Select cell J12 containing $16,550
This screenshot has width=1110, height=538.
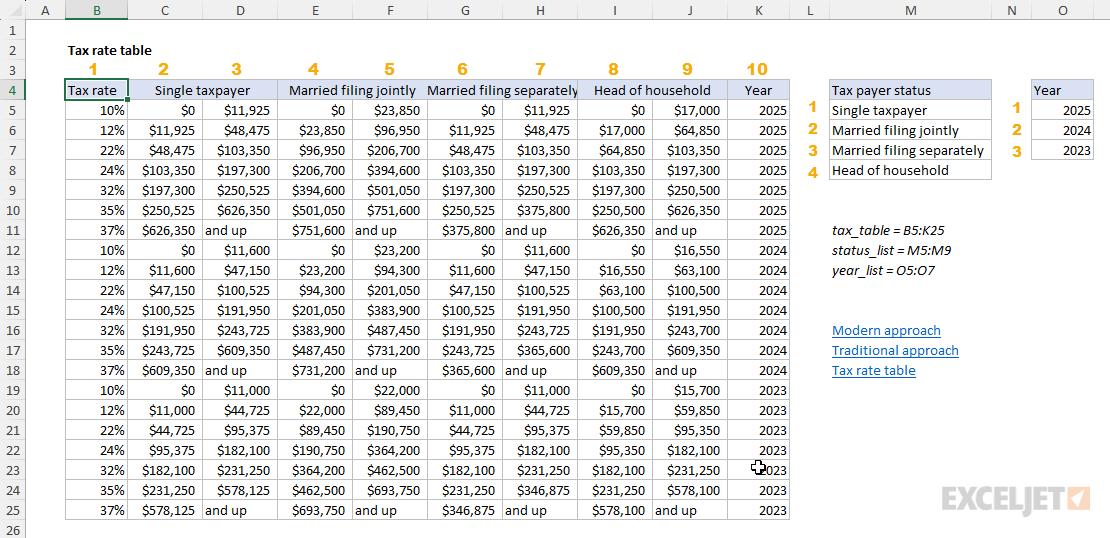690,251
